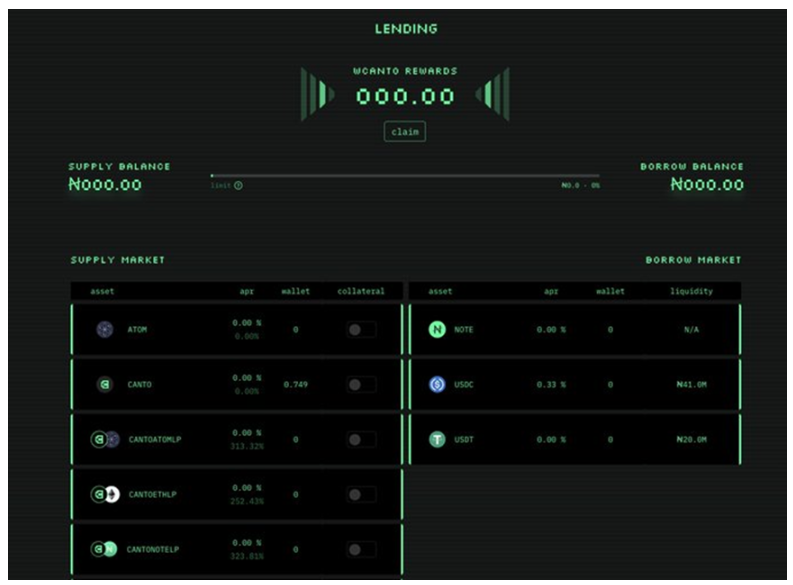The image size is (793, 585).
Task: Click the USDT token icon
Action: pos(437,439)
